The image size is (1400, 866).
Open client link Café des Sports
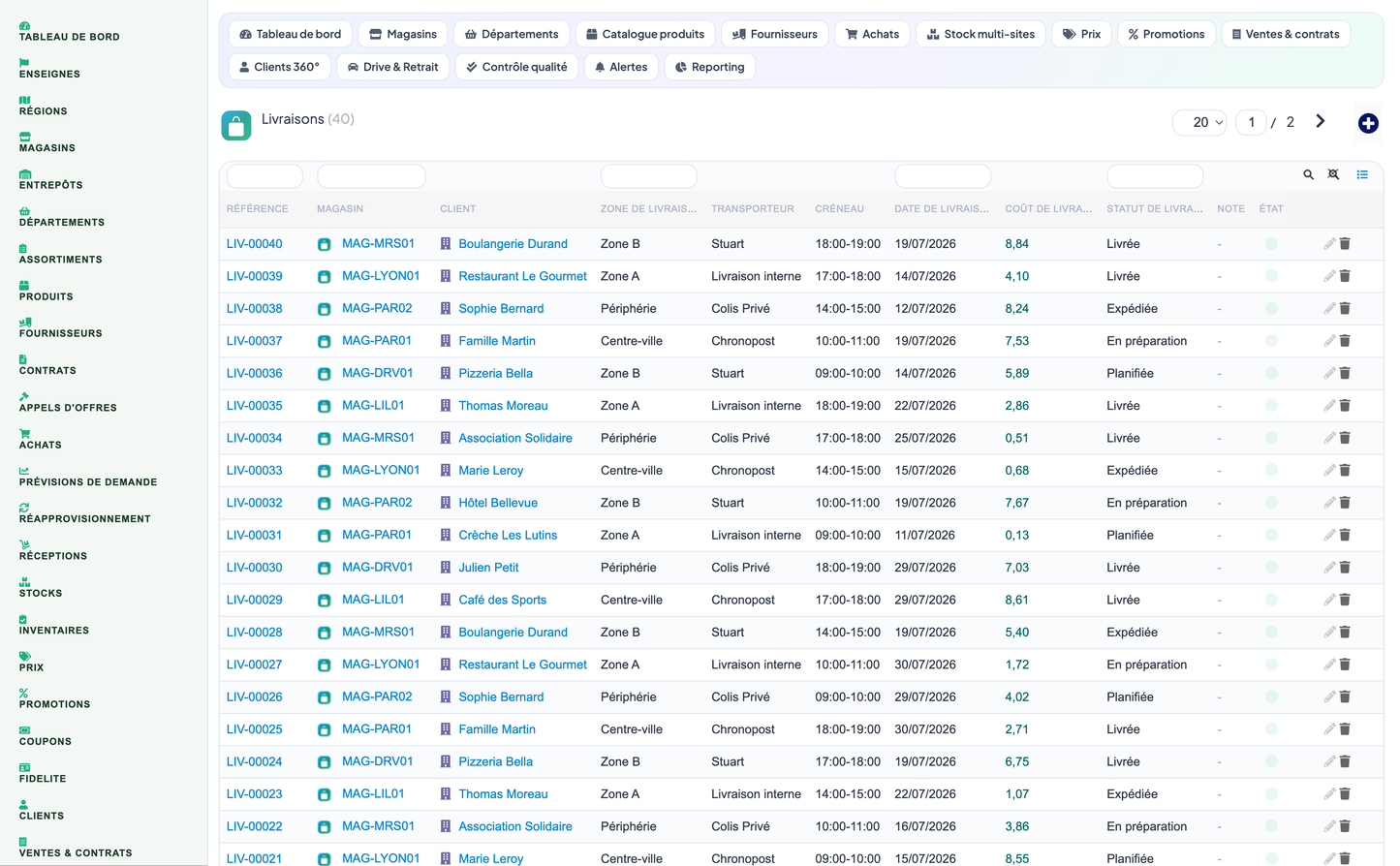pos(503,600)
